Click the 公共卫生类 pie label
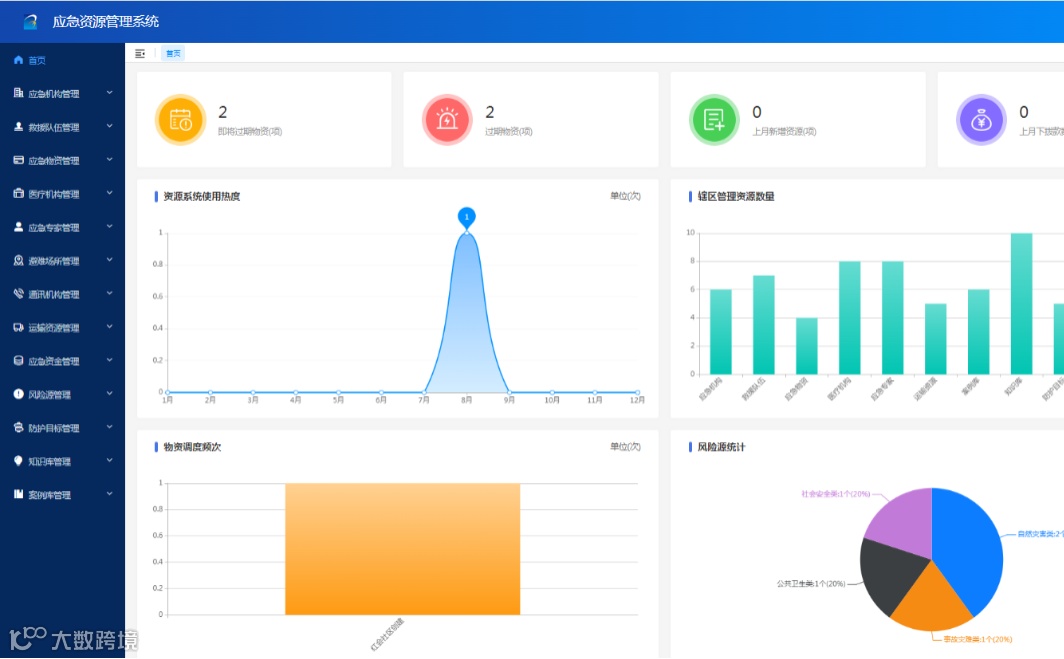1064x659 pixels. pyautogui.click(x=811, y=584)
